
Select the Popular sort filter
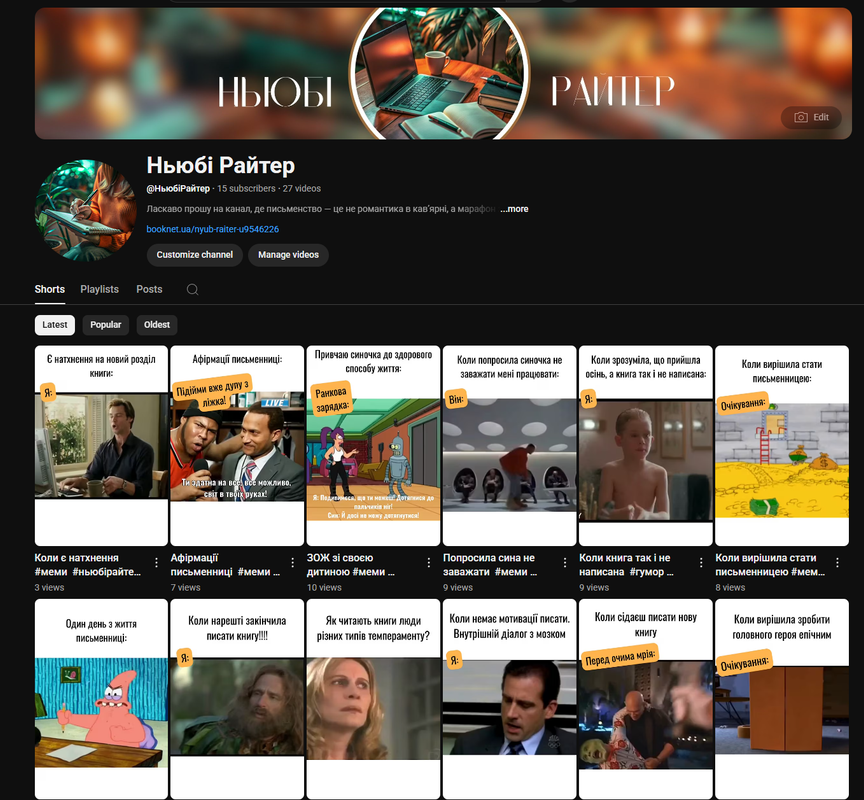(105, 325)
